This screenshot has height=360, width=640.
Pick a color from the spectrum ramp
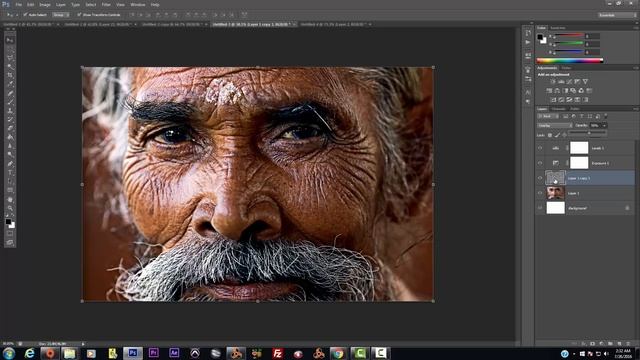pos(570,60)
